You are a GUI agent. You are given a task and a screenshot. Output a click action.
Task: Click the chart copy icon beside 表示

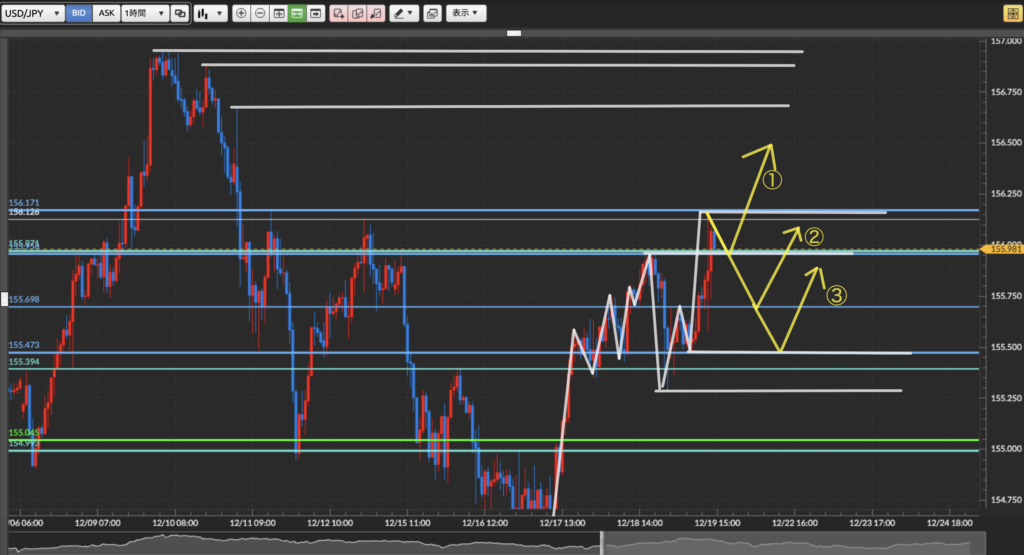pyautogui.click(x=432, y=14)
